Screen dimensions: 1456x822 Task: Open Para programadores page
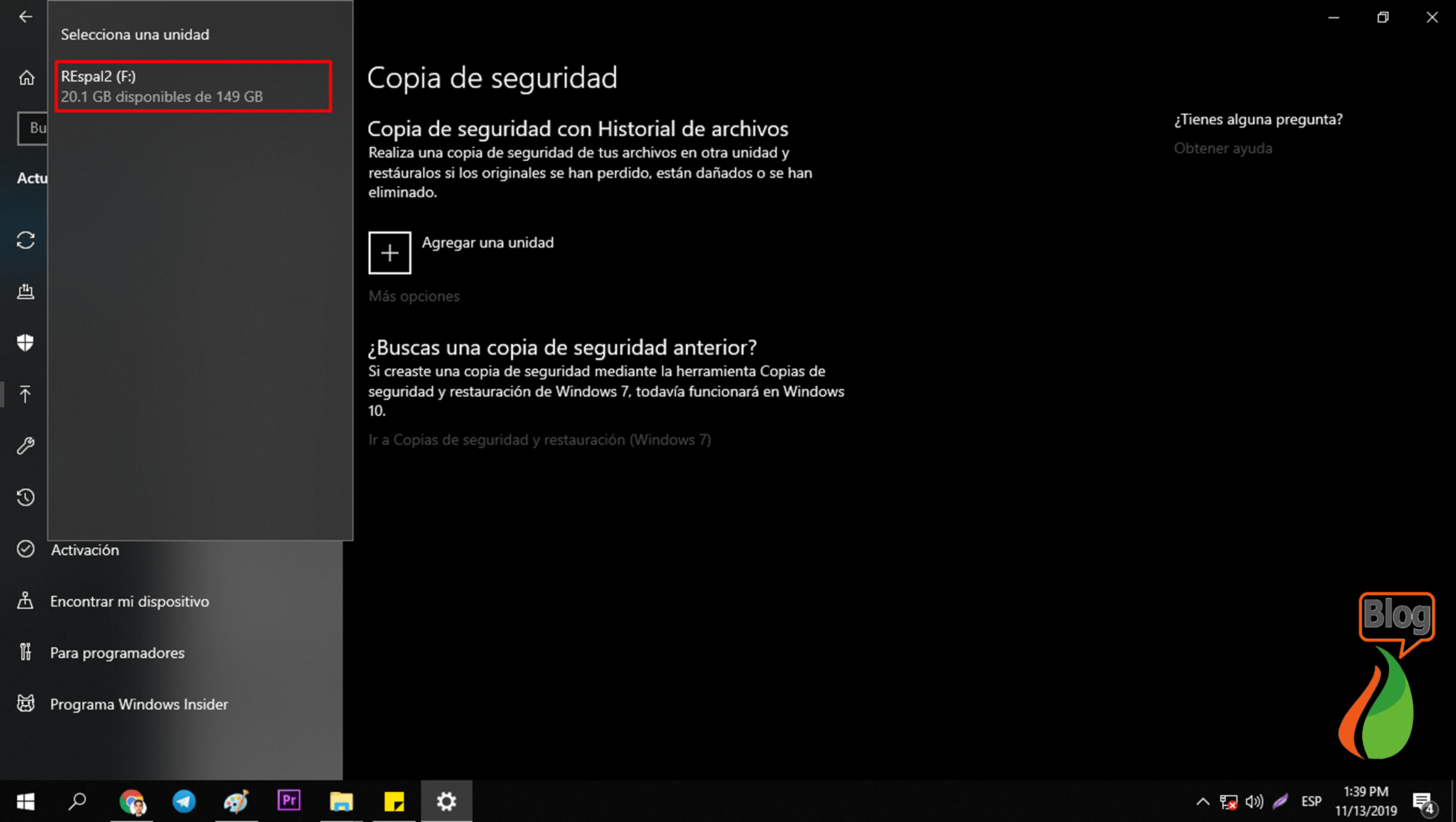pyautogui.click(x=117, y=653)
